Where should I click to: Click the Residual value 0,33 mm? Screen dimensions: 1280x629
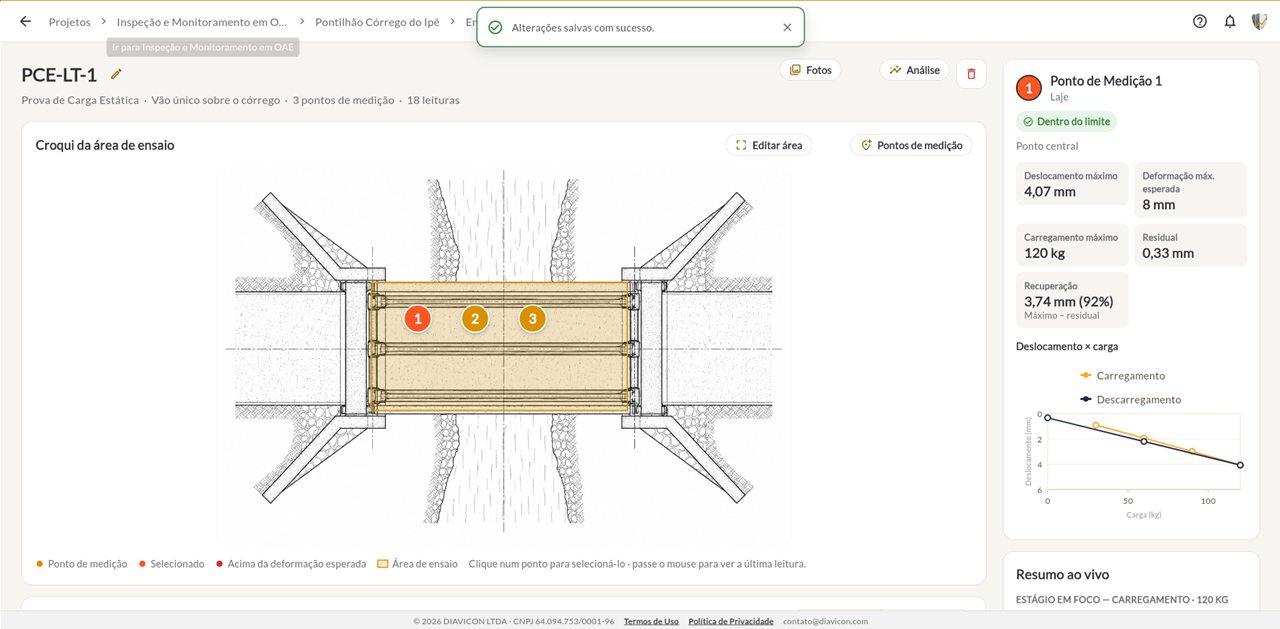[x=1168, y=253]
